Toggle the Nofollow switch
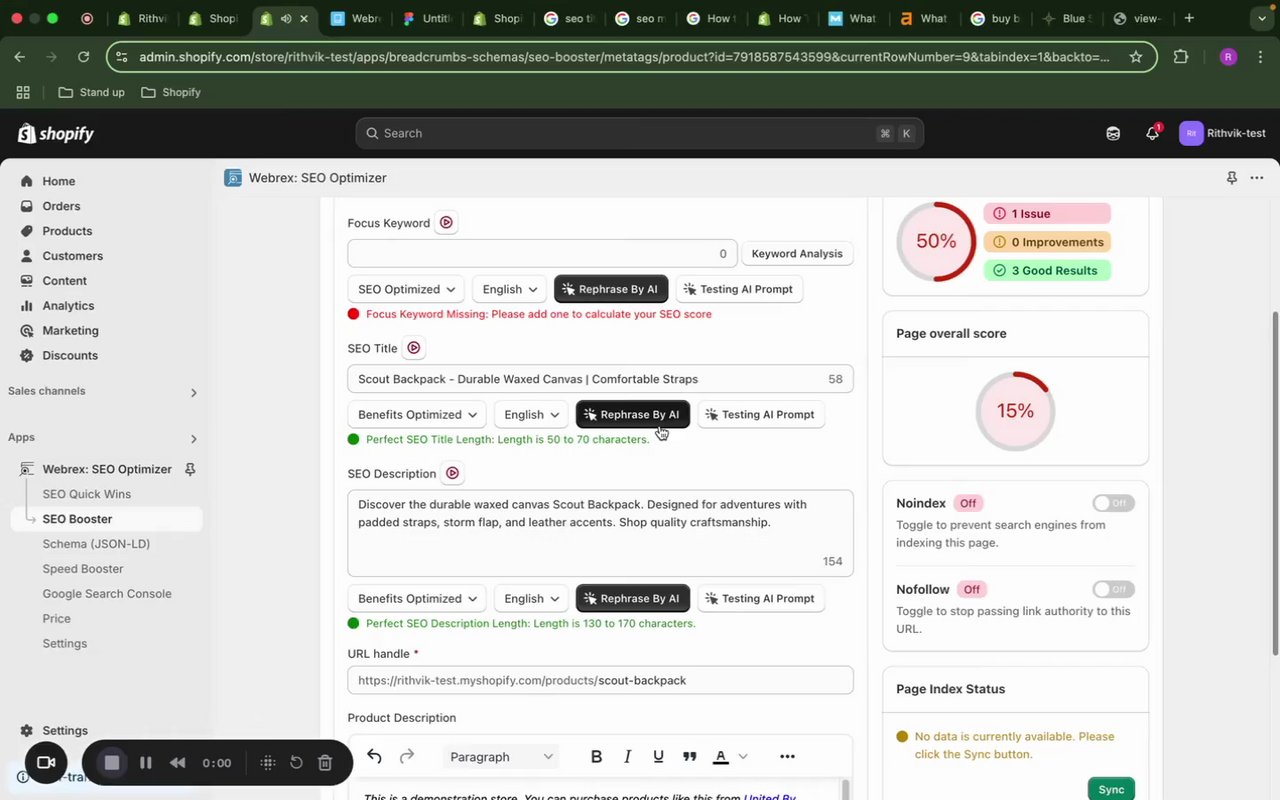The width and height of the screenshot is (1280, 800). 1113,589
